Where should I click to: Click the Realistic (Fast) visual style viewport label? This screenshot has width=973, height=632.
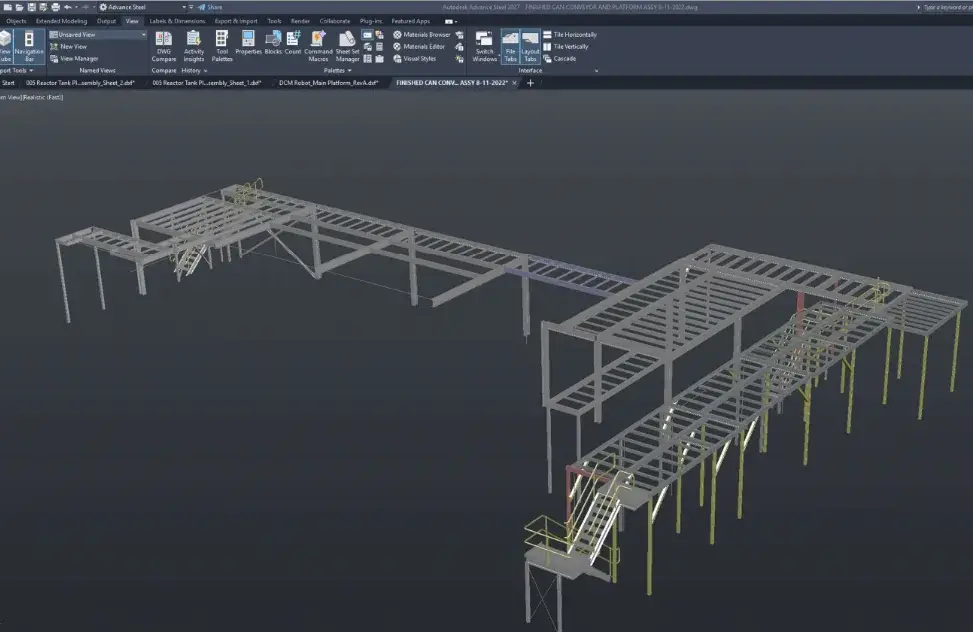(x=43, y=97)
